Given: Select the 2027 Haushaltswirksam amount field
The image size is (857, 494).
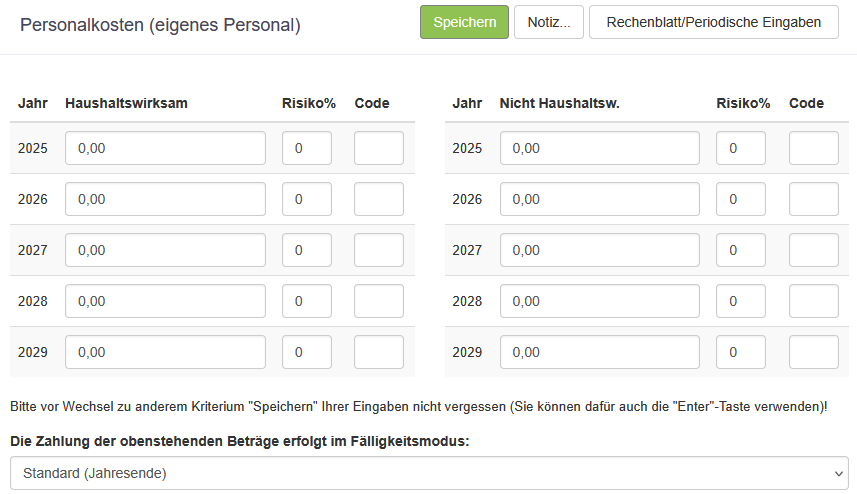Looking at the screenshot, I should pos(165,250).
